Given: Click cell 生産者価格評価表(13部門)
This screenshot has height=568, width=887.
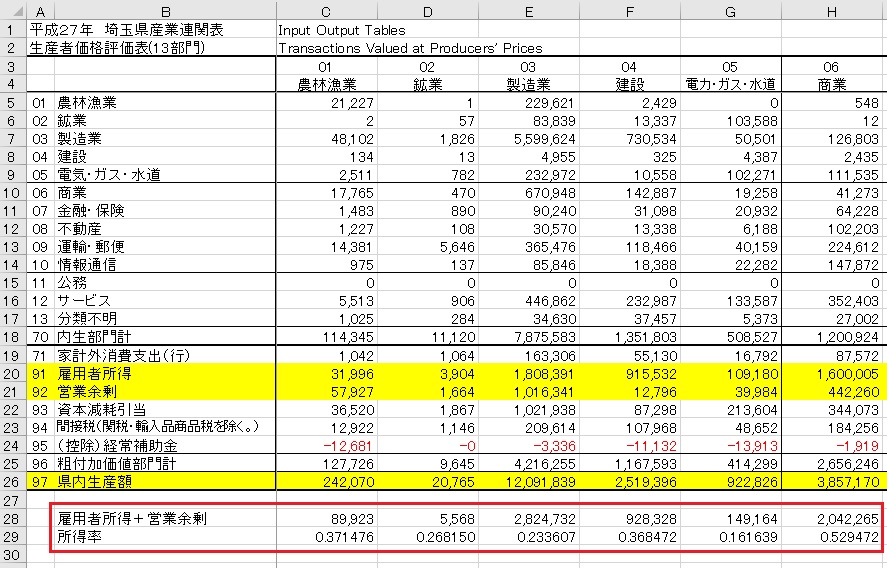Looking at the screenshot, I should [x=117, y=48].
